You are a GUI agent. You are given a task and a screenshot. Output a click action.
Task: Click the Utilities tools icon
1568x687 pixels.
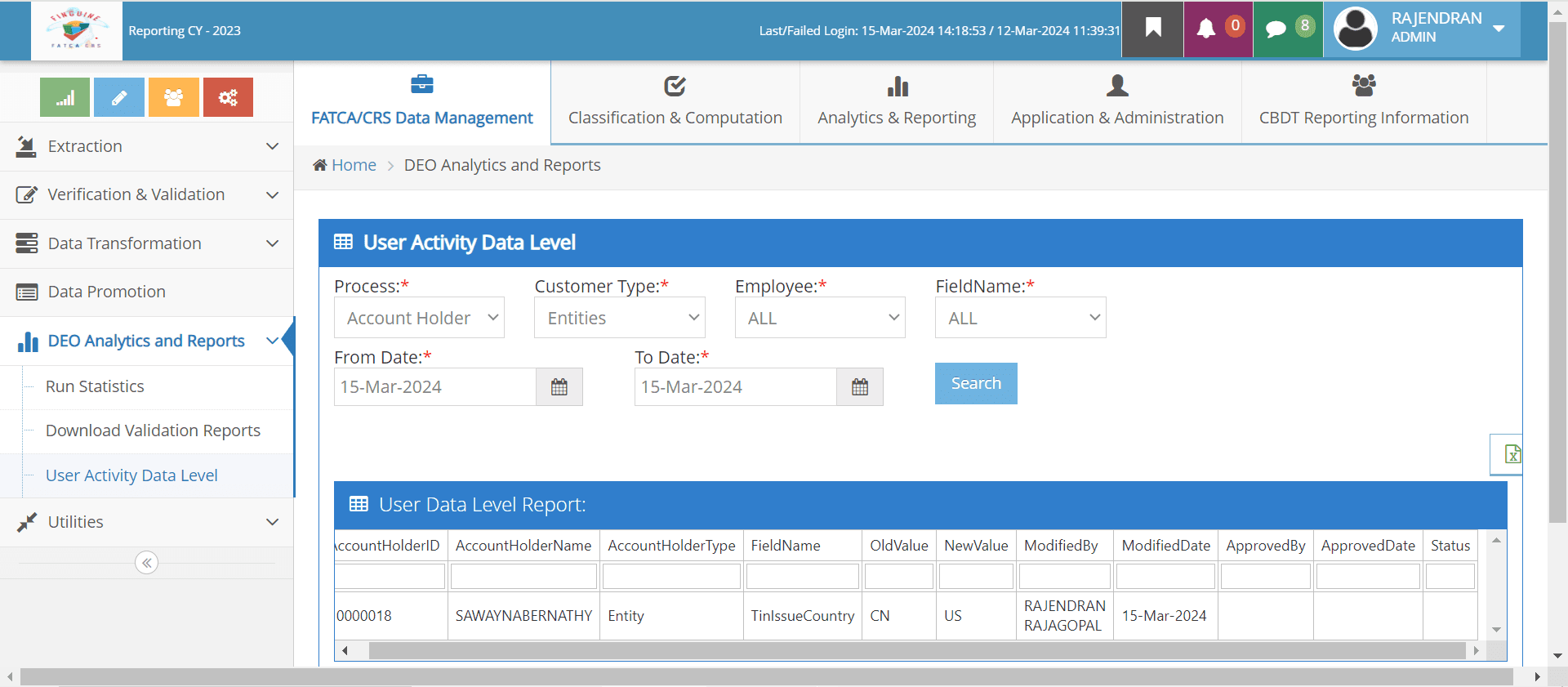click(x=27, y=522)
